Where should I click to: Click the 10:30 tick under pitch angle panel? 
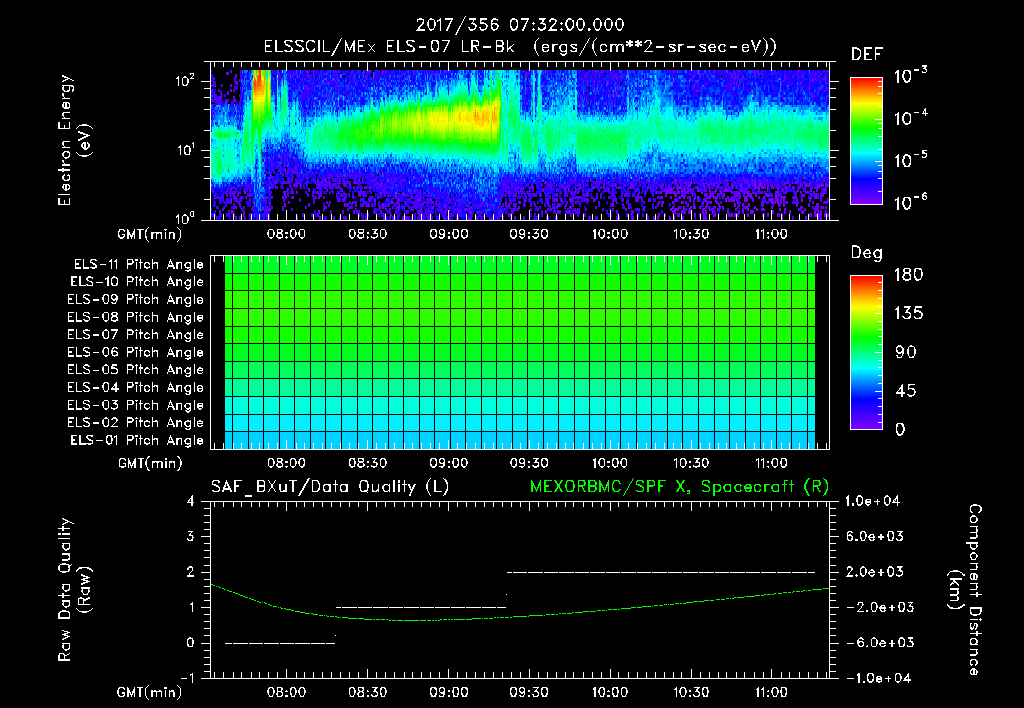click(690, 463)
